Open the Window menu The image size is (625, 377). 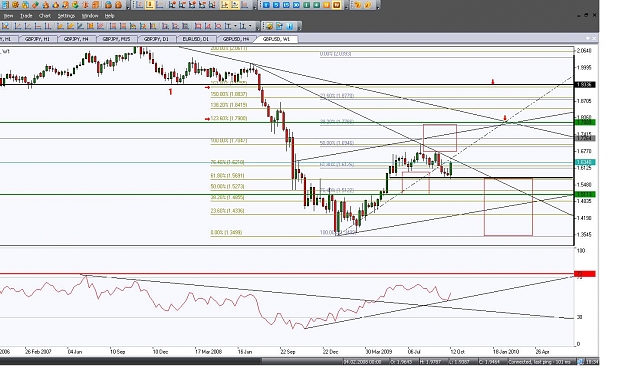pyautogui.click(x=90, y=16)
